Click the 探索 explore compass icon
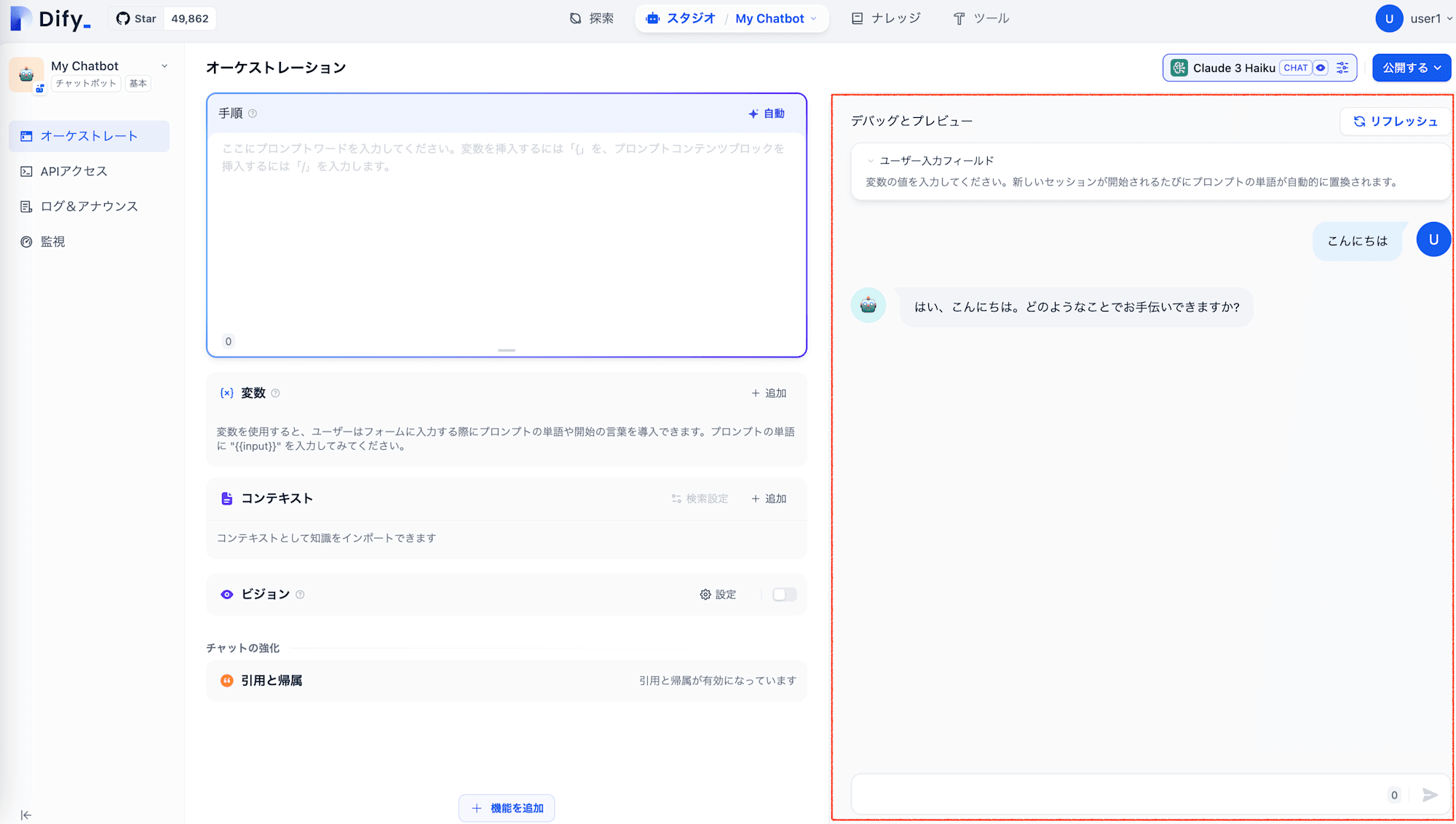The width and height of the screenshot is (1456, 824). click(575, 18)
